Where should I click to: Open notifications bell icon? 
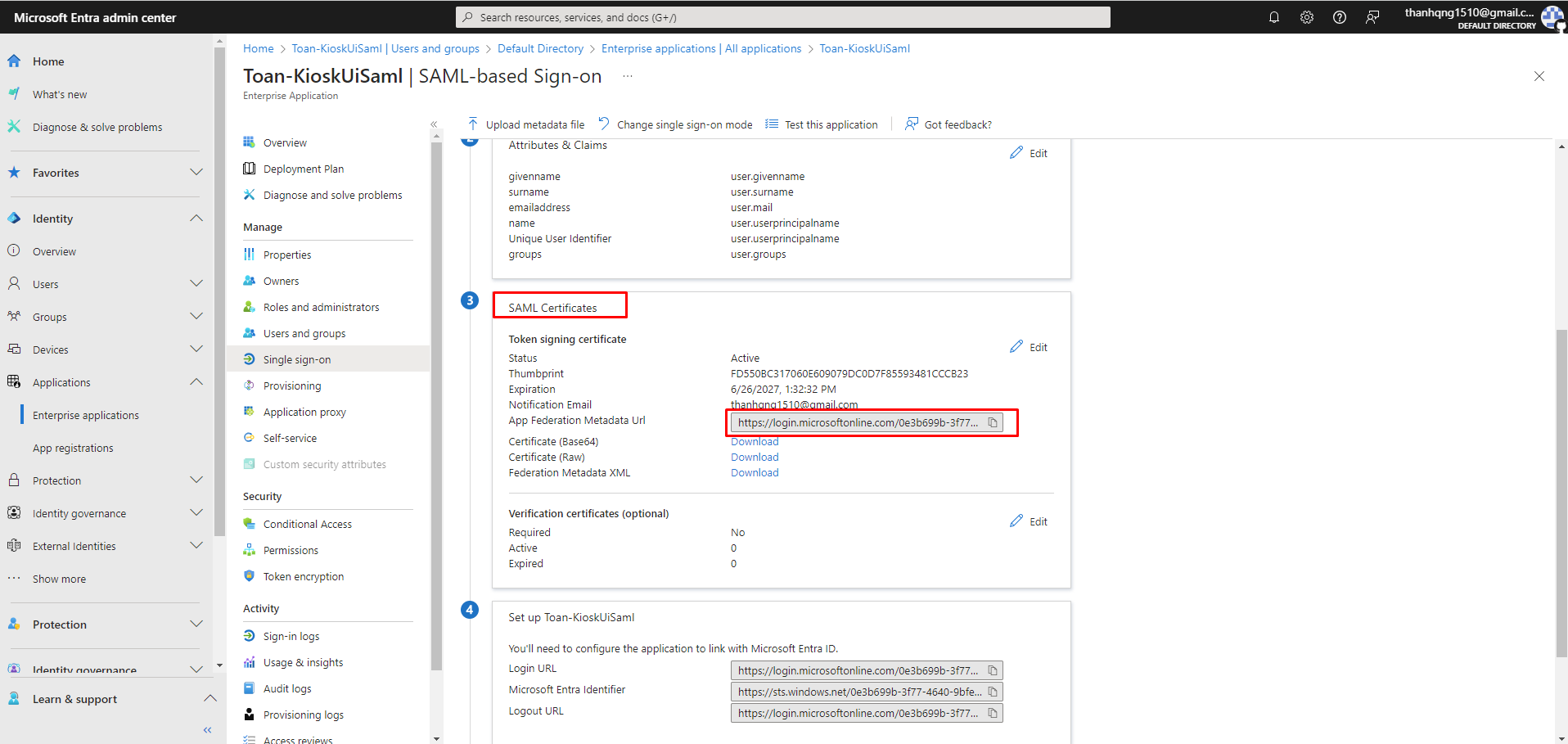(x=1274, y=17)
